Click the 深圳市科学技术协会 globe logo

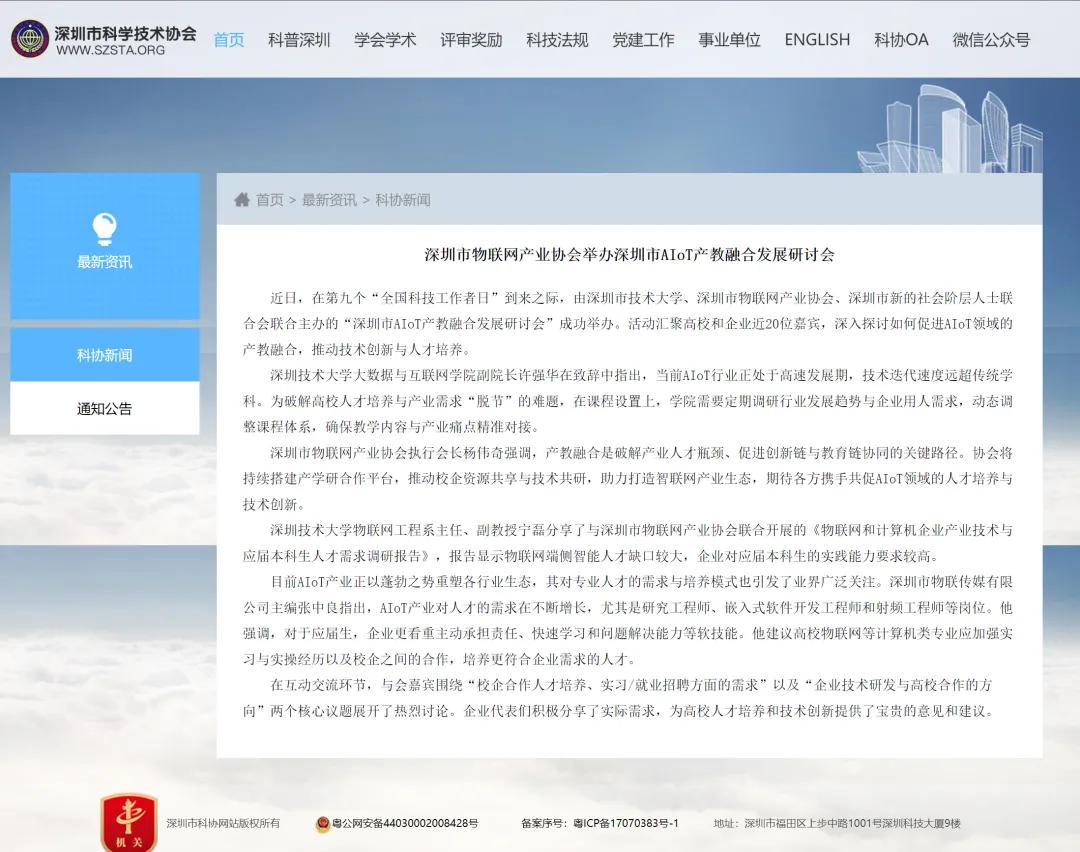tap(30, 39)
